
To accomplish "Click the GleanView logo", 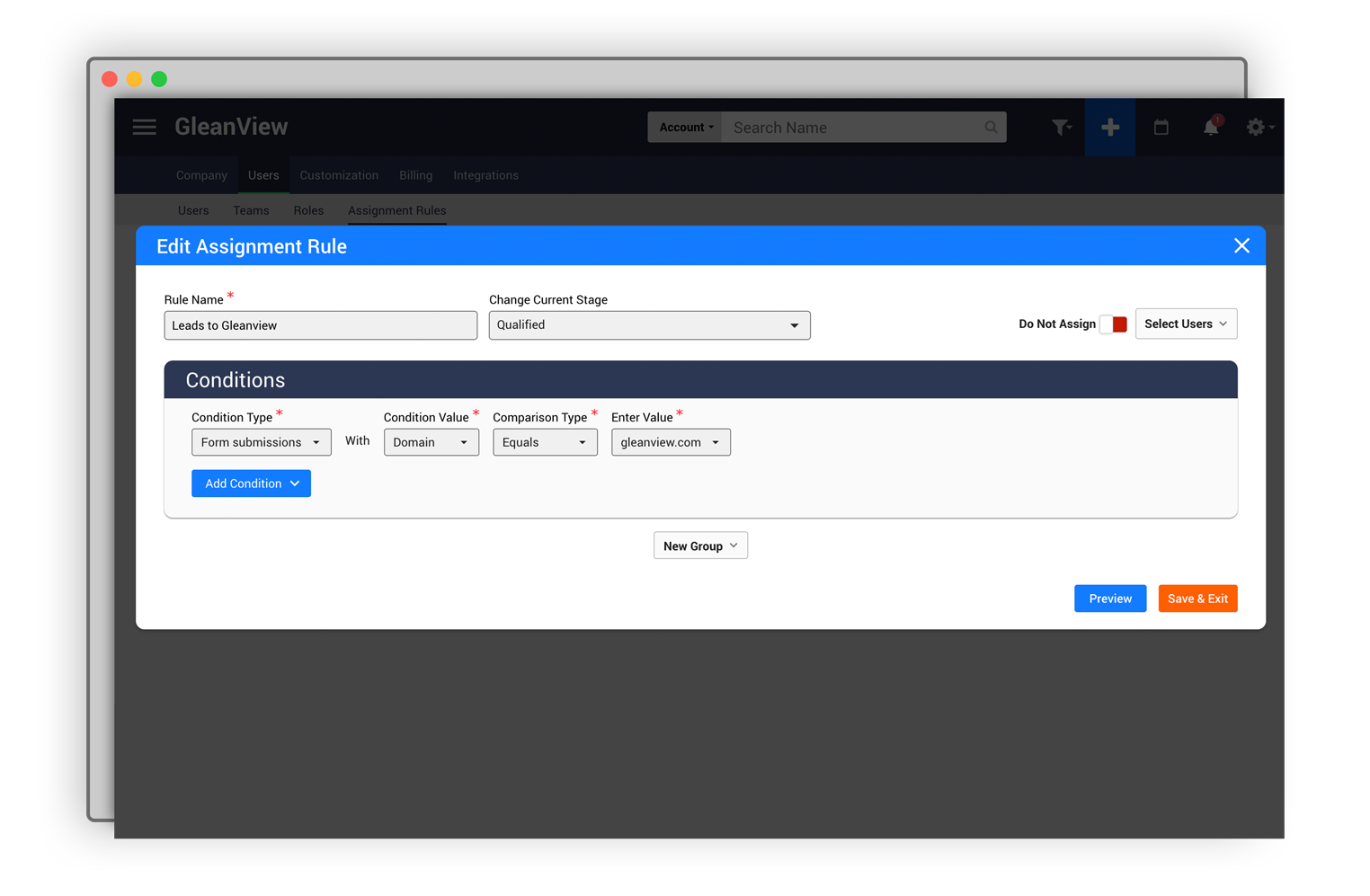I will (231, 127).
